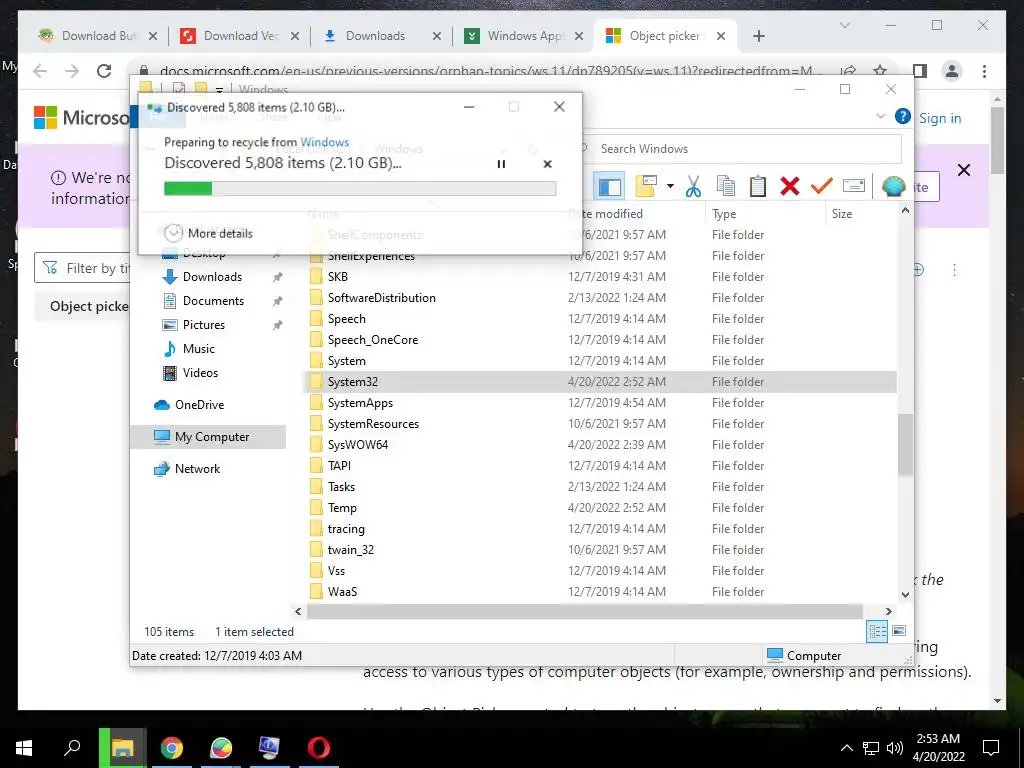
Task: Open Downloads in navigation pane
Action: (x=212, y=277)
